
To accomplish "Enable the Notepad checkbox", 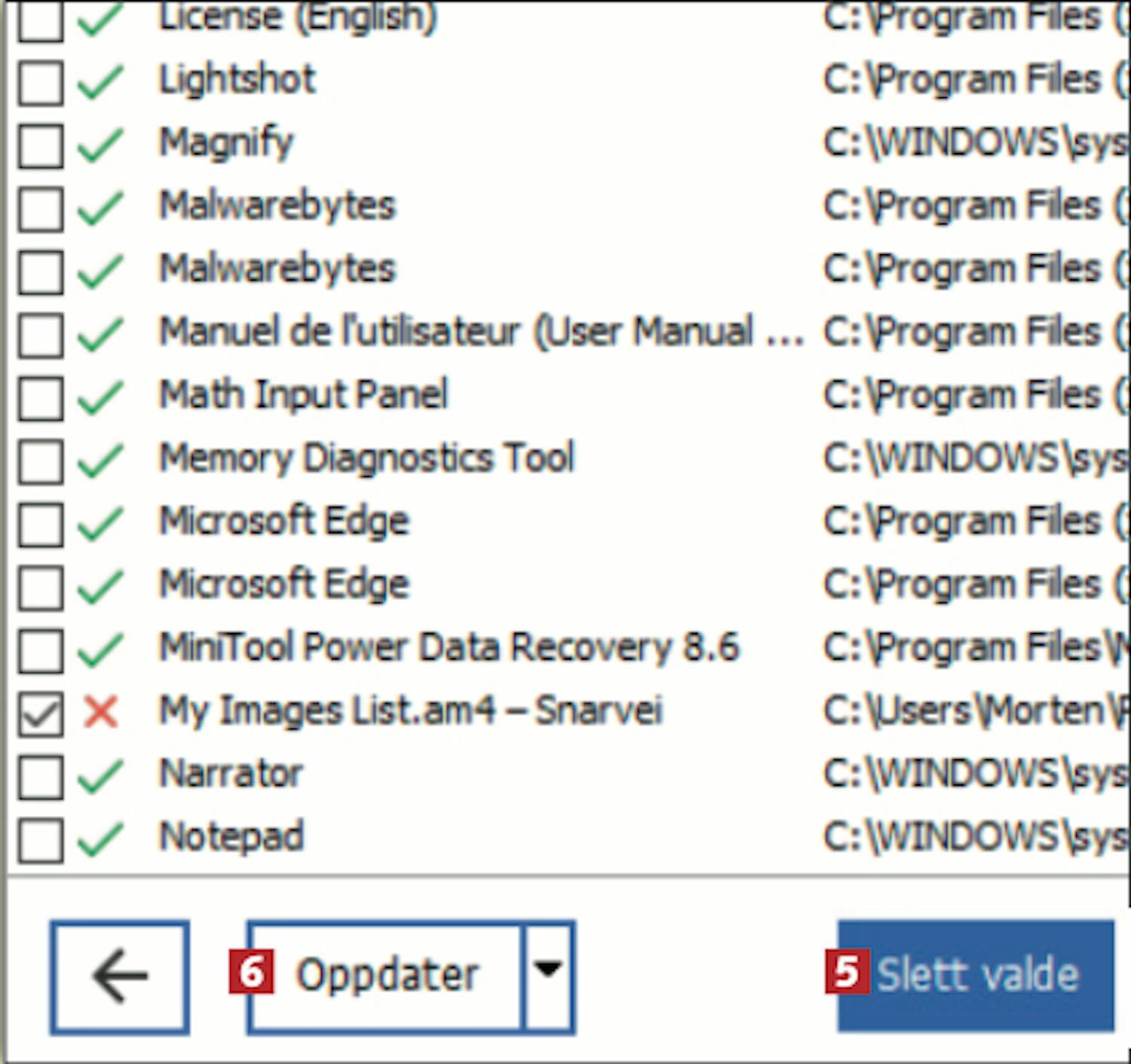I will [41, 839].
